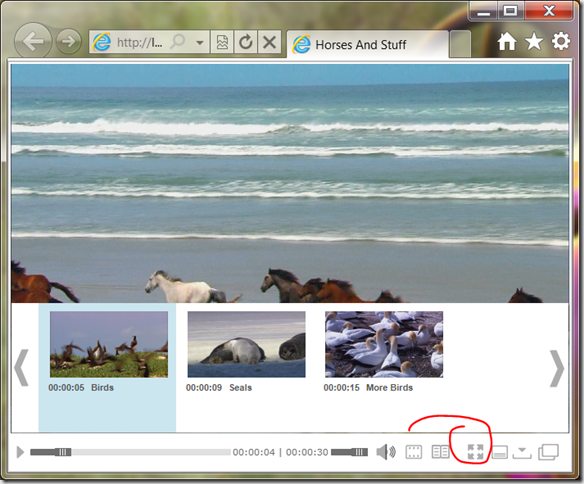
Task: Toggle the fullscreen arrows icon
Action: pyautogui.click(x=475, y=452)
